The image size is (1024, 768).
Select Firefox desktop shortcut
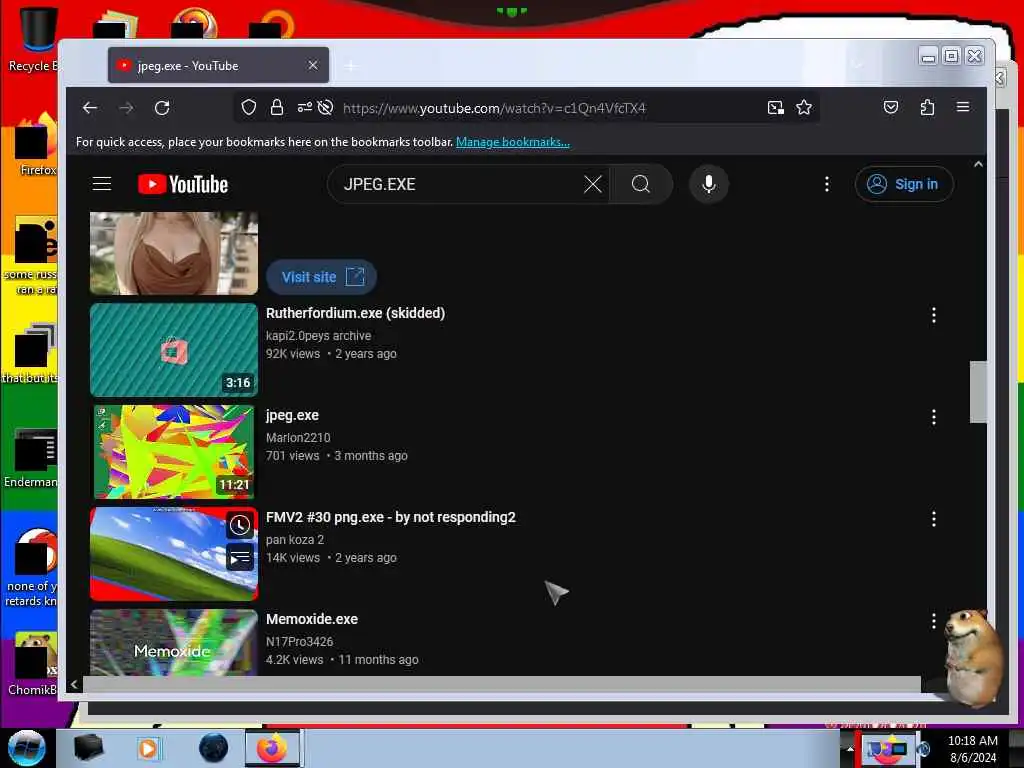(36, 145)
